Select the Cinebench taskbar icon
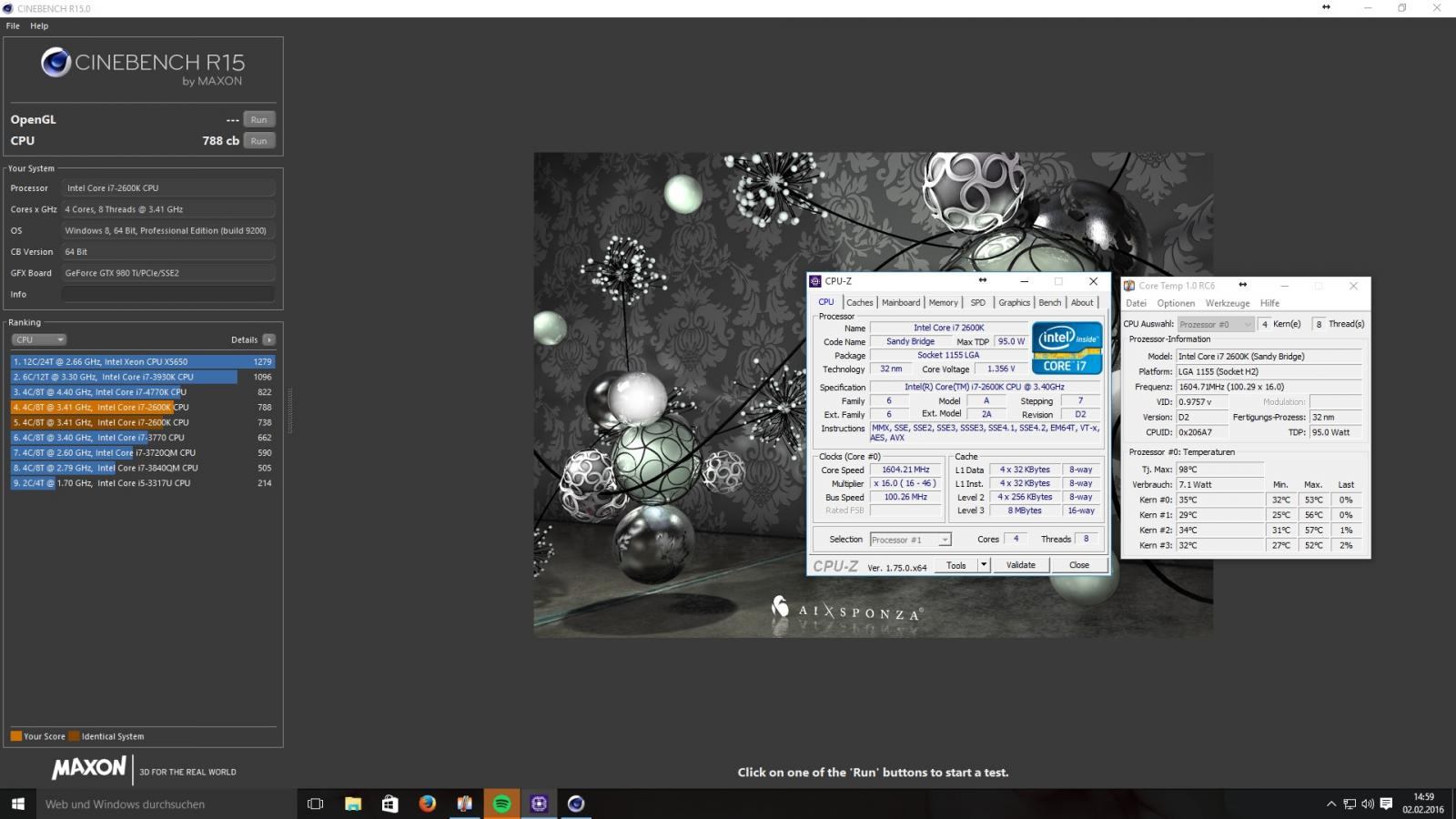 576,804
